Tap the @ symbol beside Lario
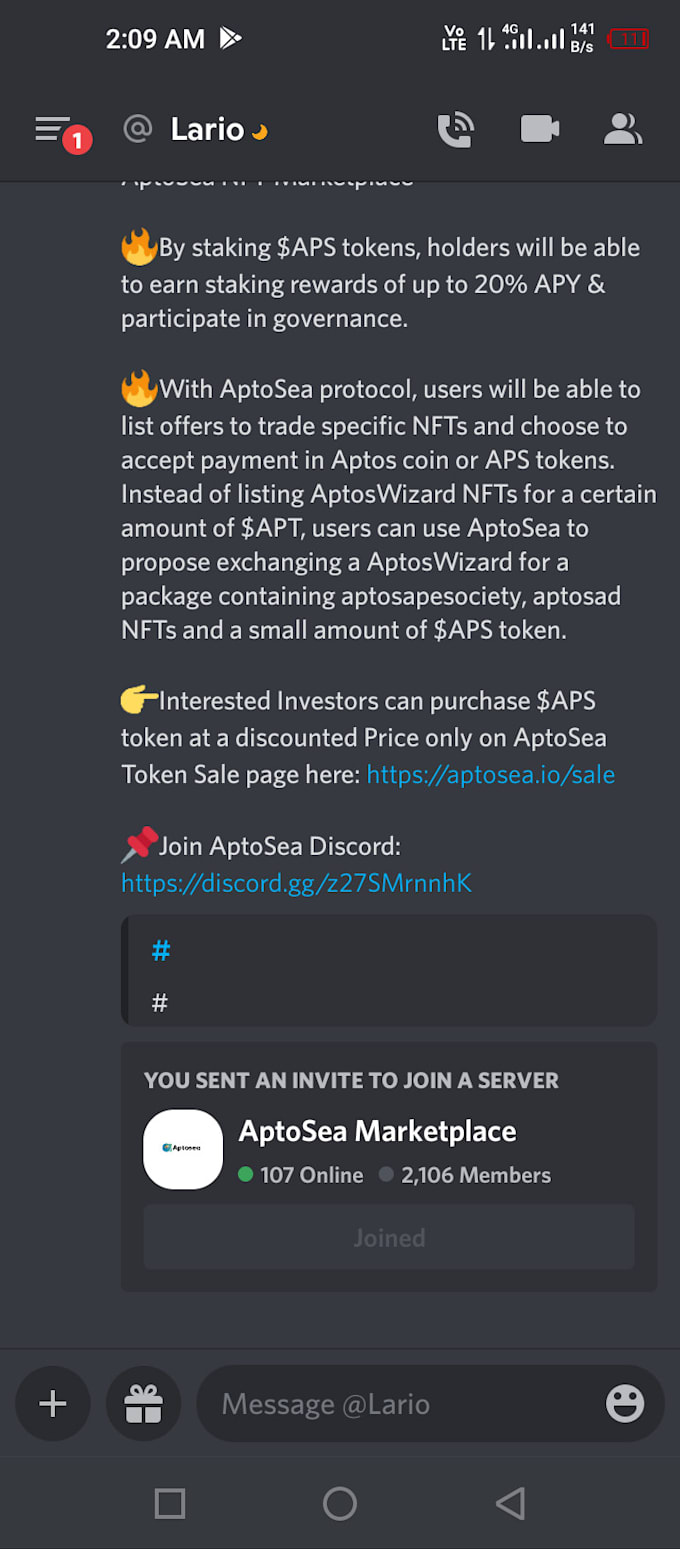This screenshot has height=1549, width=680. point(137,130)
